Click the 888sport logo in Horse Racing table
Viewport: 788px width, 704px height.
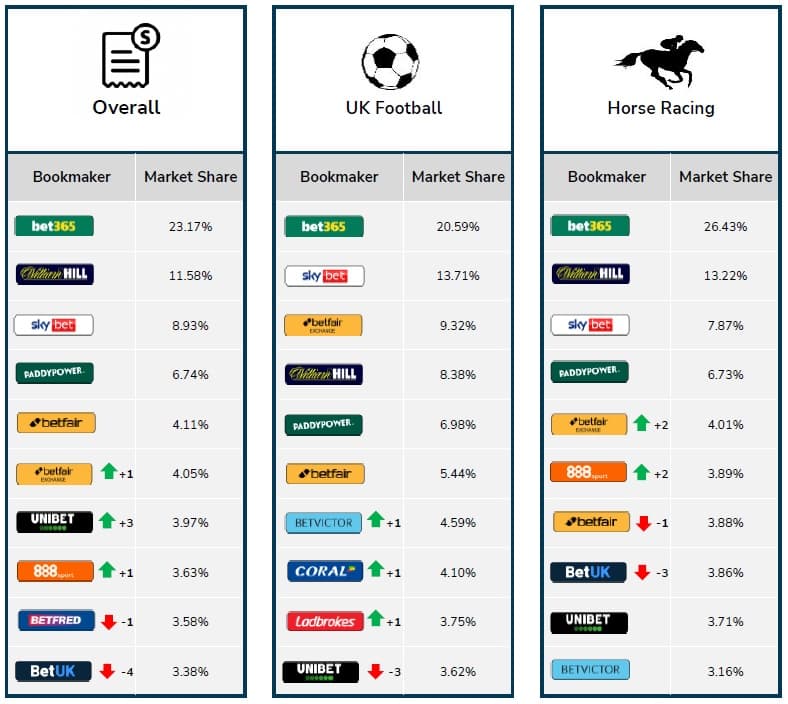pyautogui.click(x=588, y=472)
